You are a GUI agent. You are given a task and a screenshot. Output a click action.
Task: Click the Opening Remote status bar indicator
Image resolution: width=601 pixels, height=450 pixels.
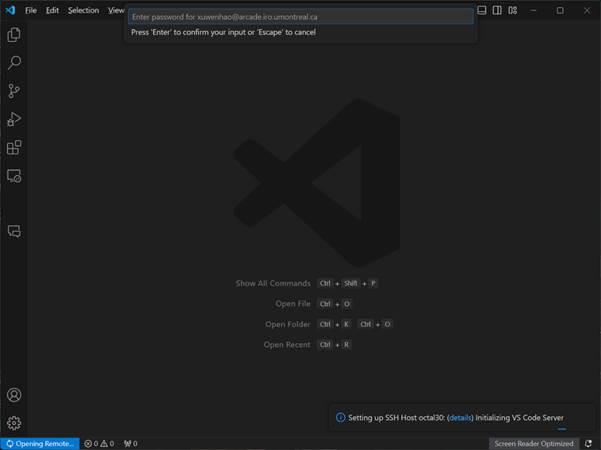pos(40,443)
